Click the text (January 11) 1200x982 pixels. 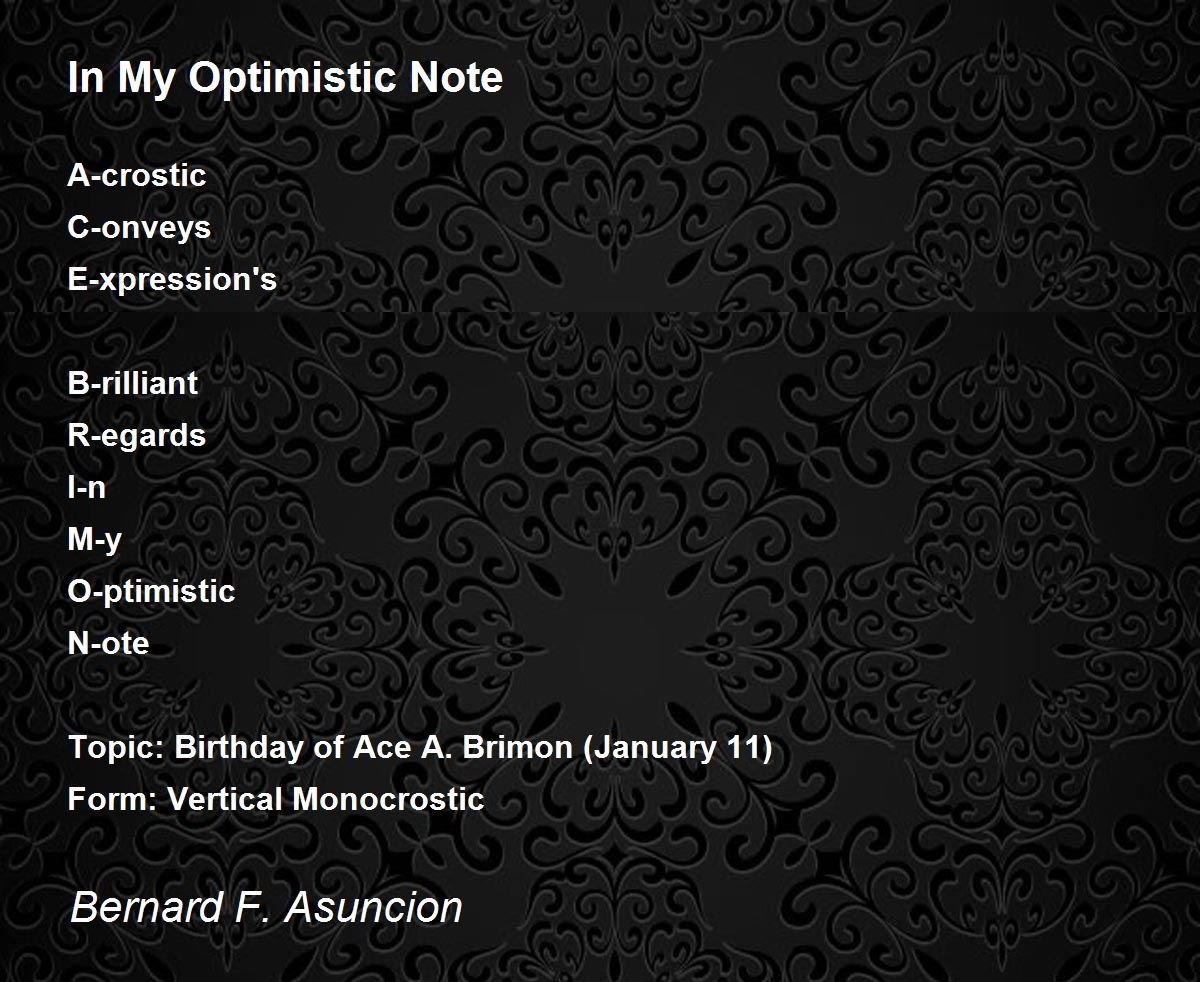677,748
